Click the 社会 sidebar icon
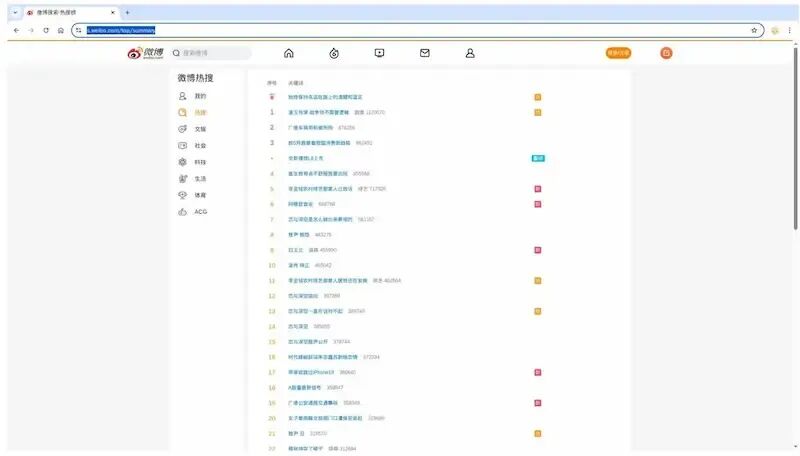This screenshot has width=800, height=456. [182, 145]
